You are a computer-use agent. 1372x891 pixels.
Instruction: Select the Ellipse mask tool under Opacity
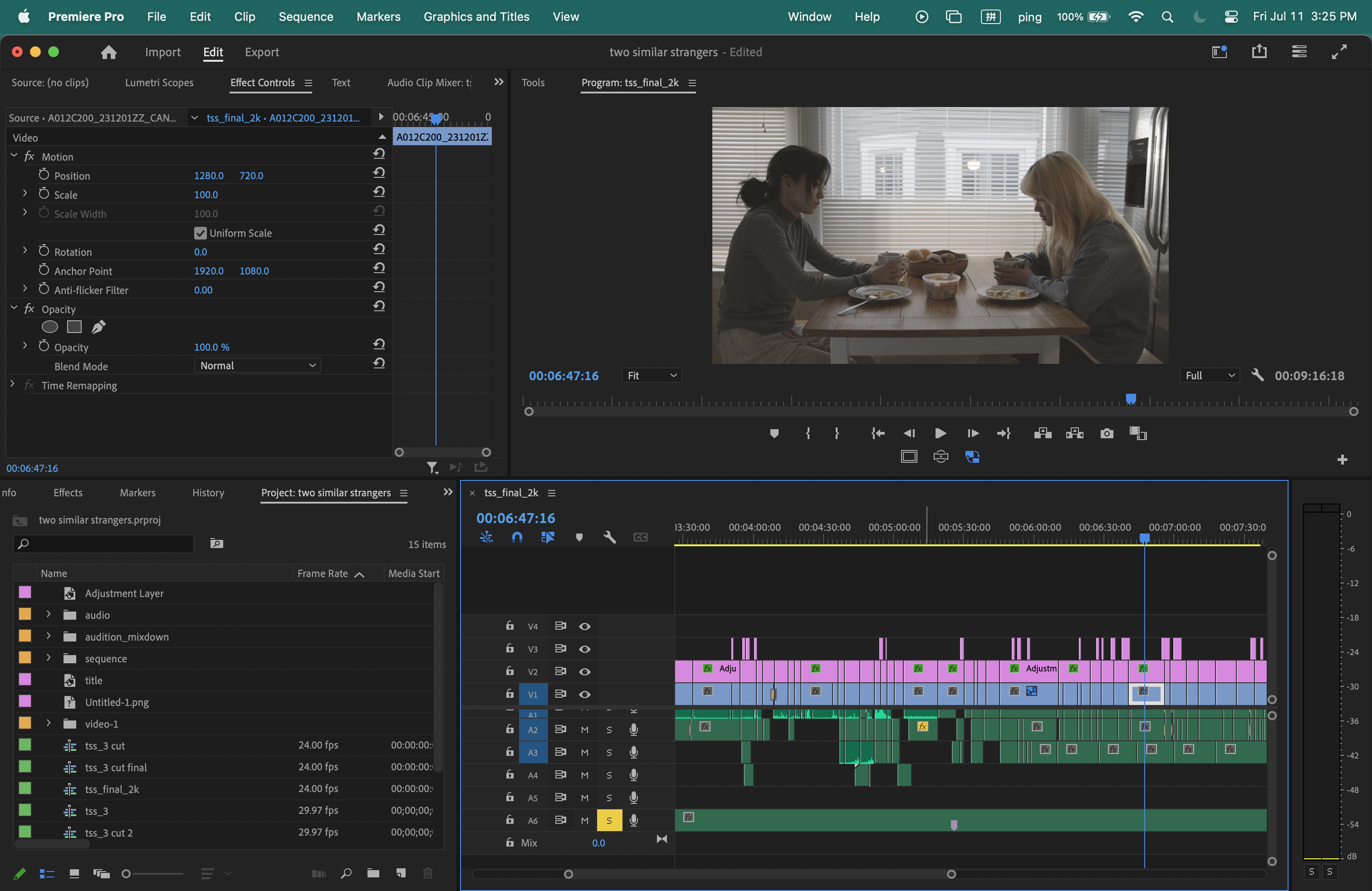coord(50,328)
